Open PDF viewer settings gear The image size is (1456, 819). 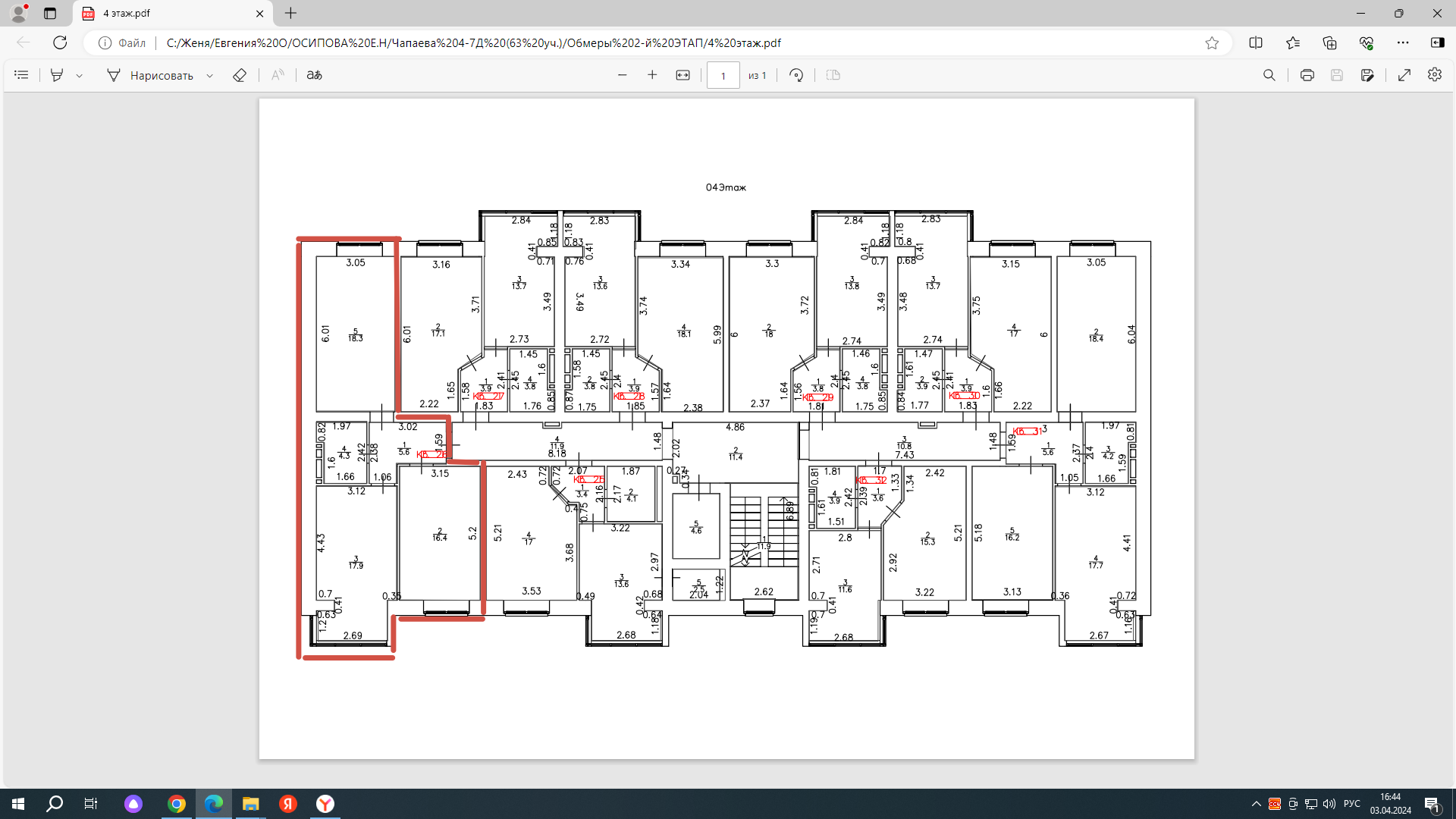[1434, 75]
